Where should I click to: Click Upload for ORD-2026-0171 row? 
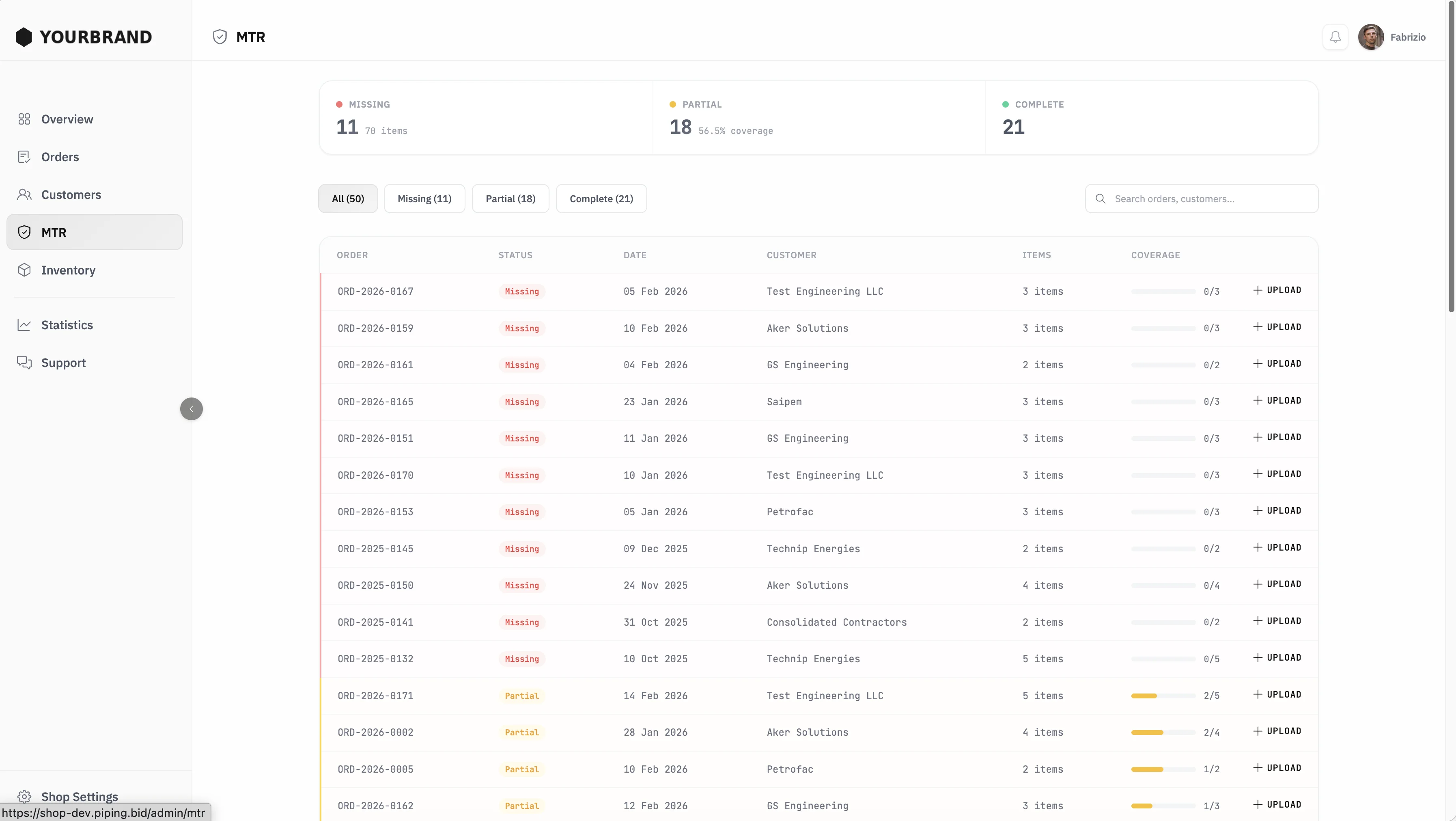pos(1277,695)
